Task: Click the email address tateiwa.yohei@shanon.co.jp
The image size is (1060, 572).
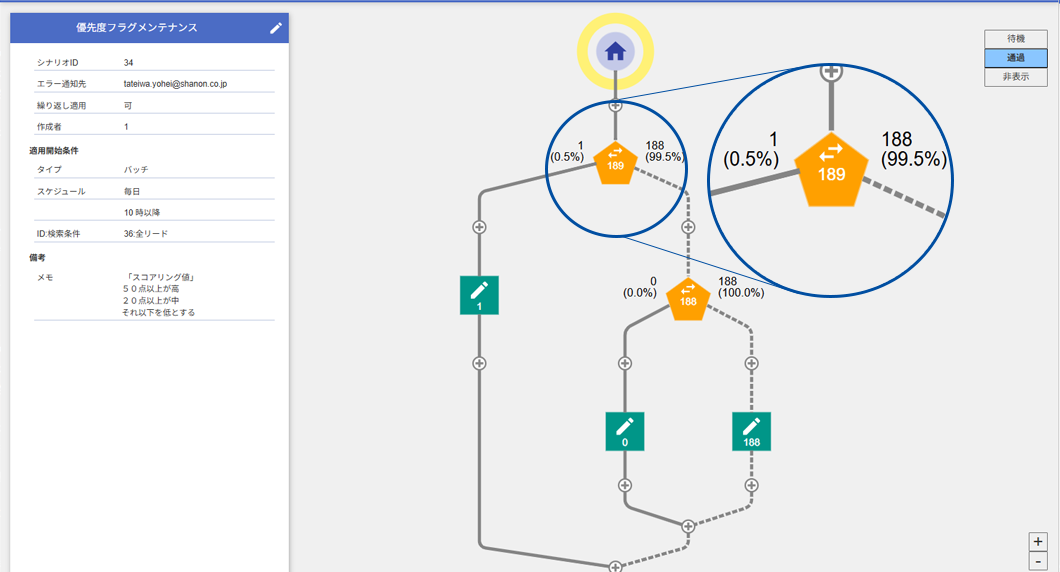Action: (175, 84)
